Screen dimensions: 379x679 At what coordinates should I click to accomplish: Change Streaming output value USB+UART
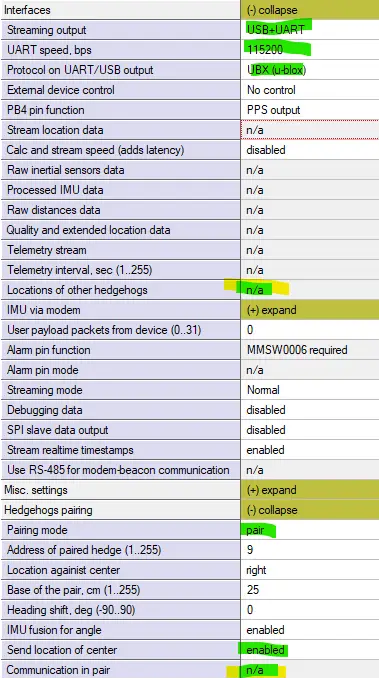tap(310, 30)
